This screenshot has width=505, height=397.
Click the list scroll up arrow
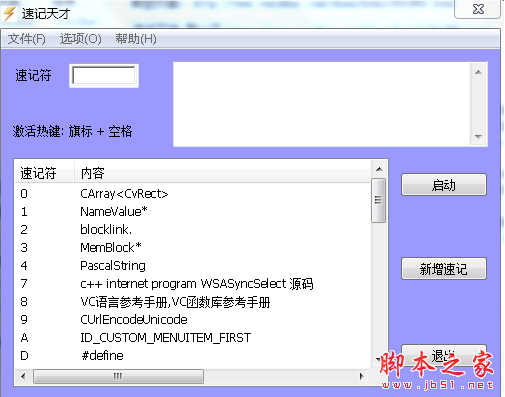pyautogui.click(x=379, y=170)
